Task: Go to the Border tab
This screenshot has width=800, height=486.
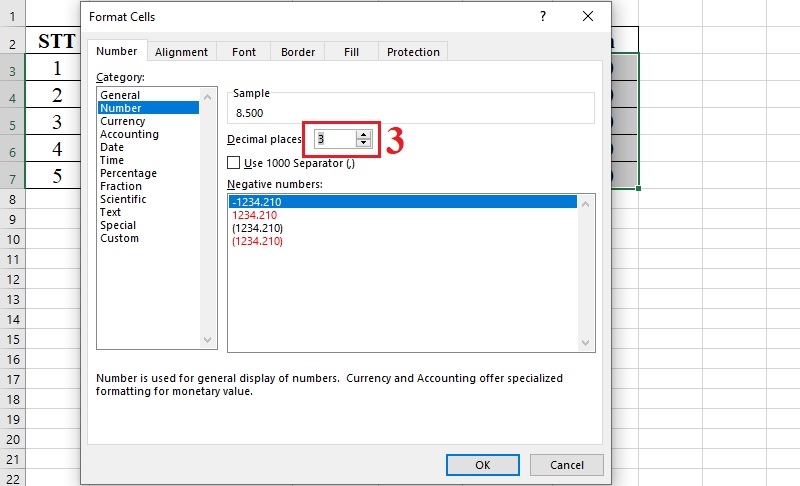Action: point(298,52)
